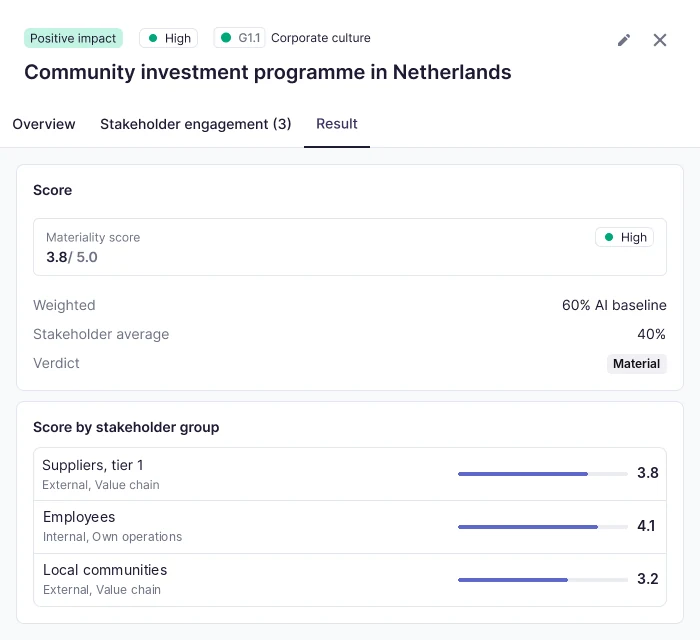Click the 4.1 Employees score value

(646, 526)
